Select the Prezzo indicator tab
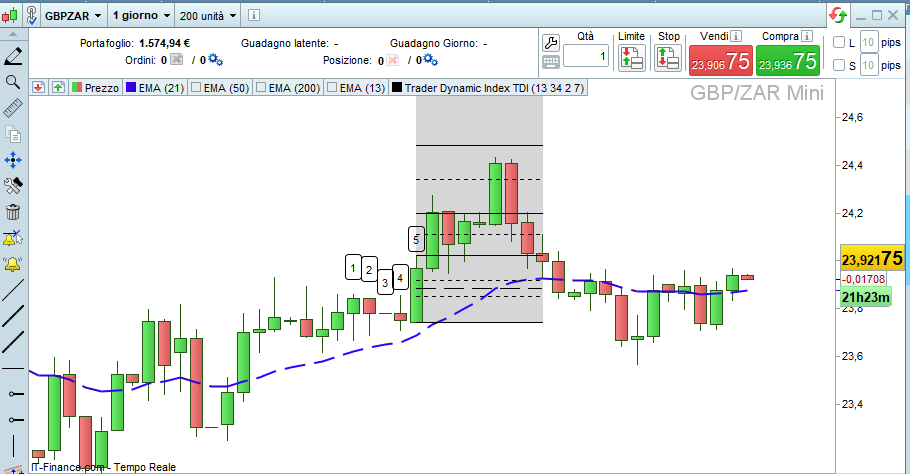Screen dimensions: 910x474 (x=96, y=88)
